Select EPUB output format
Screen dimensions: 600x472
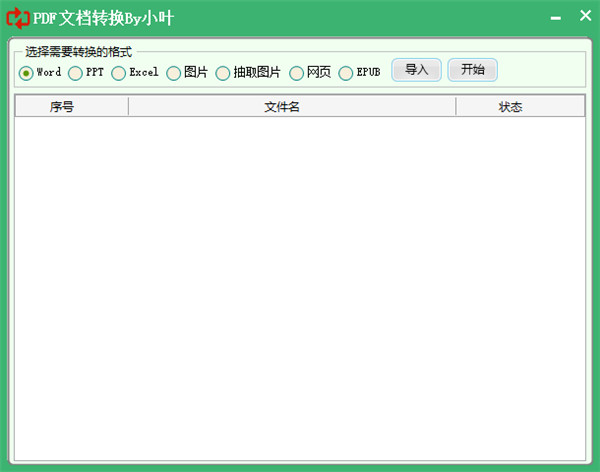coord(346,73)
